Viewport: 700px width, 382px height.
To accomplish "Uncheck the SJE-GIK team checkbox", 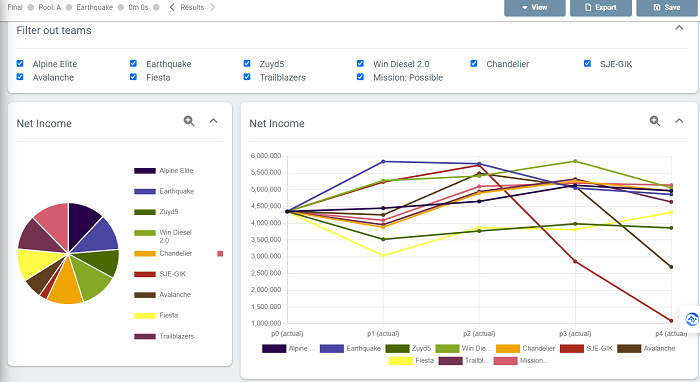I will point(587,63).
